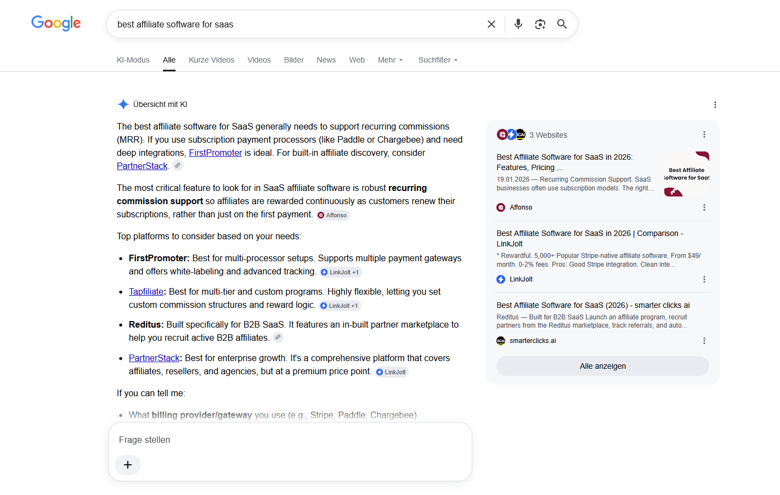Open three-dot menu beside 3 Websites

pos(704,134)
